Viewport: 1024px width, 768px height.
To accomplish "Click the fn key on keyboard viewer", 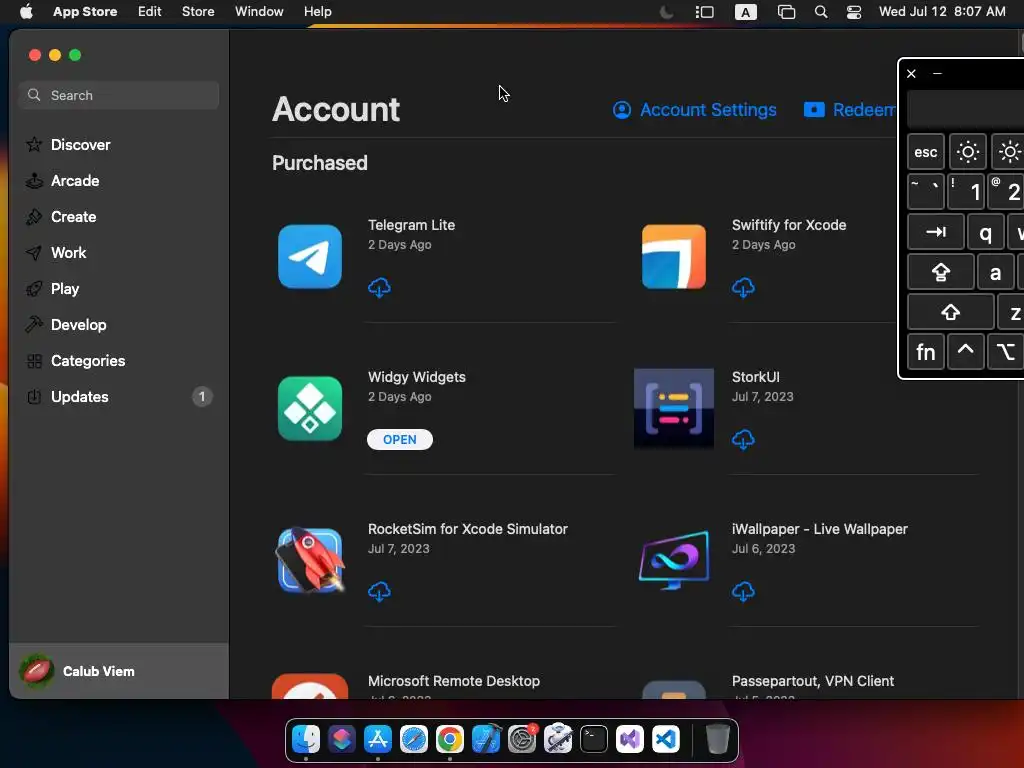I will (x=925, y=352).
